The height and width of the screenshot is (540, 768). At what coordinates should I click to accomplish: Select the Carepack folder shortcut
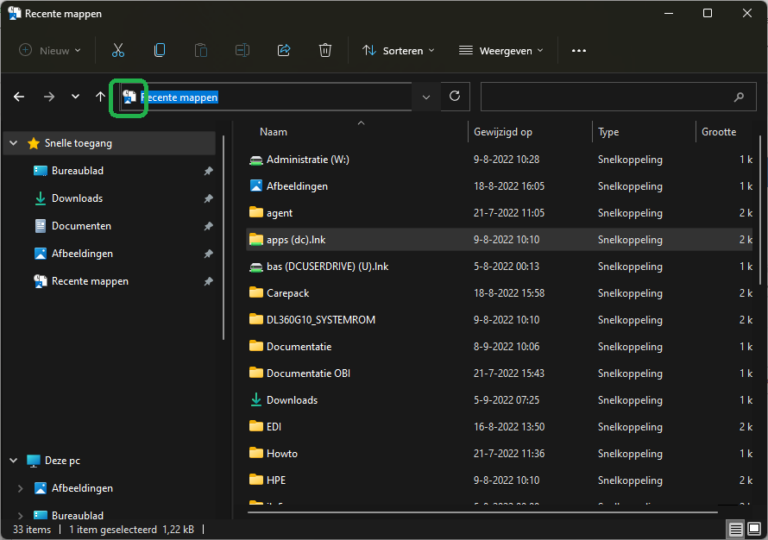[287, 293]
